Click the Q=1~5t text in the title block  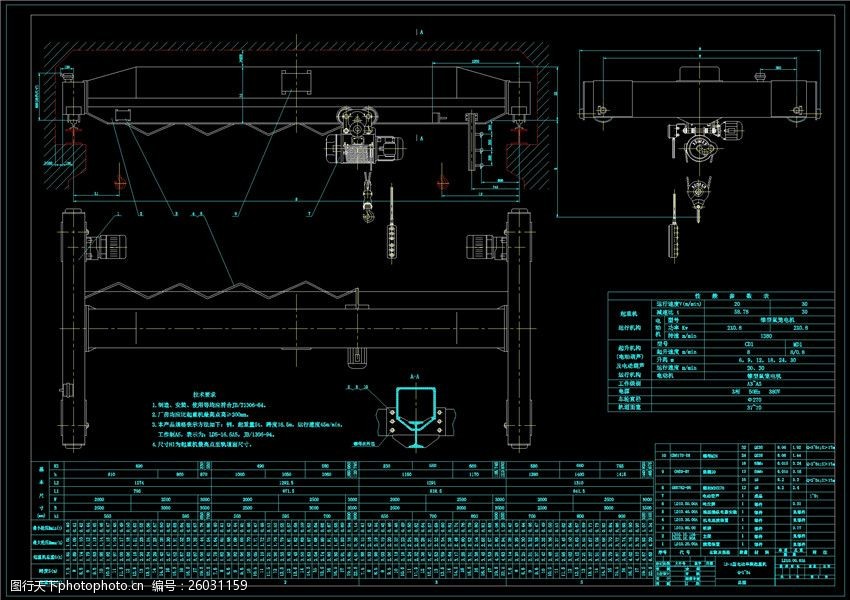[x=742, y=572]
